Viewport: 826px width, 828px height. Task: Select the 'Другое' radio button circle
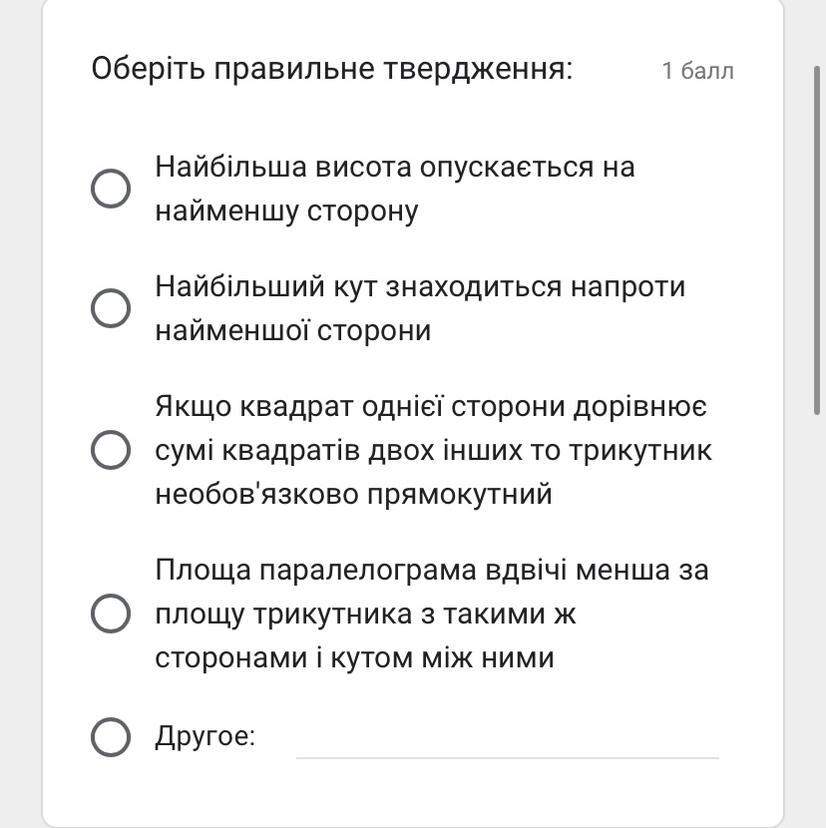coord(111,737)
